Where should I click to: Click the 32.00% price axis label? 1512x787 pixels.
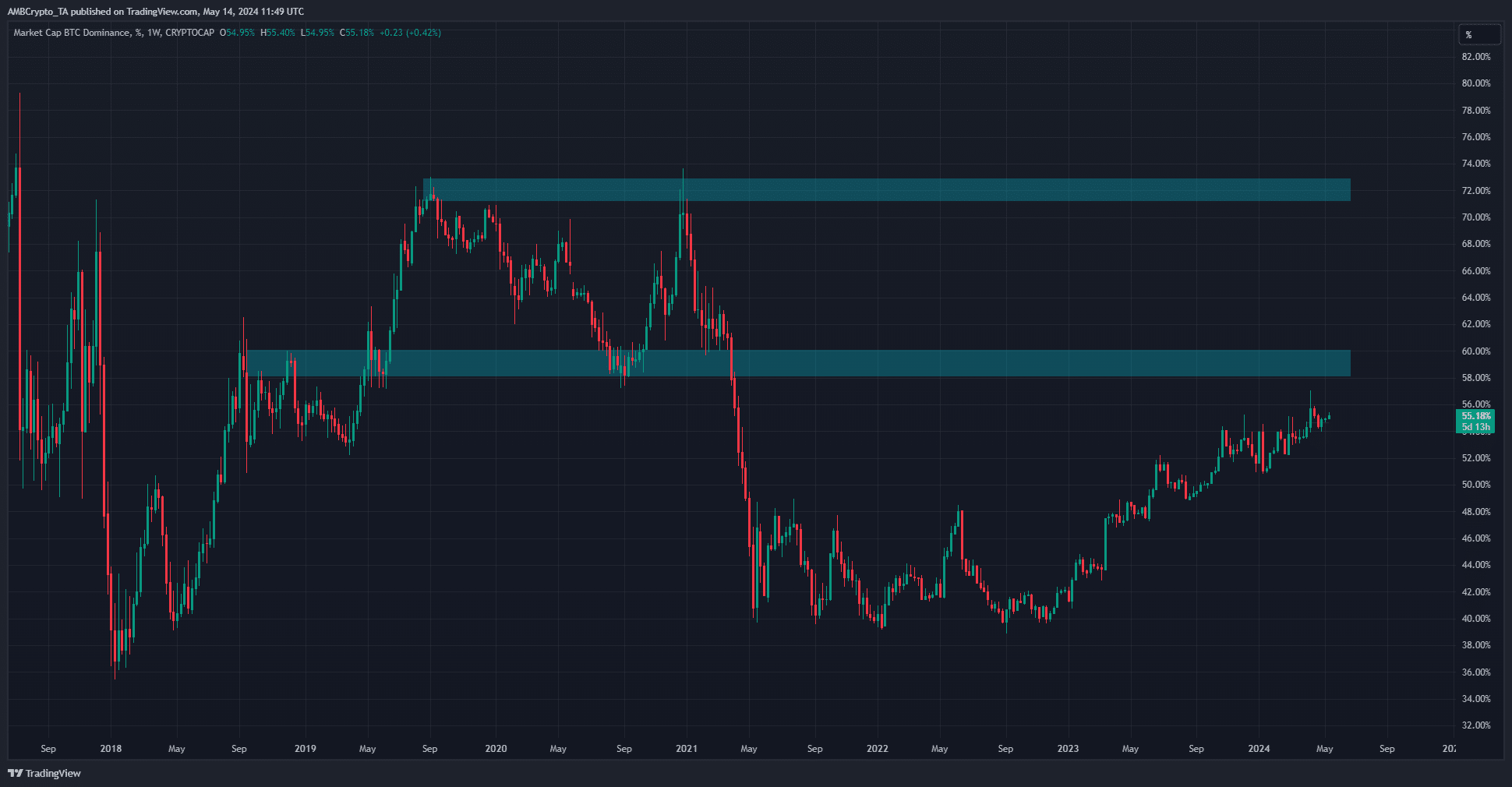tap(1476, 725)
